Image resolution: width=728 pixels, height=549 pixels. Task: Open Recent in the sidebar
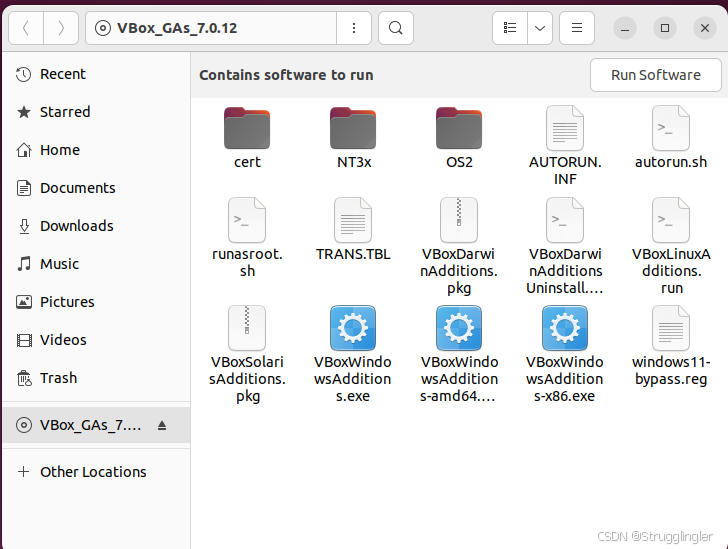click(x=96, y=74)
